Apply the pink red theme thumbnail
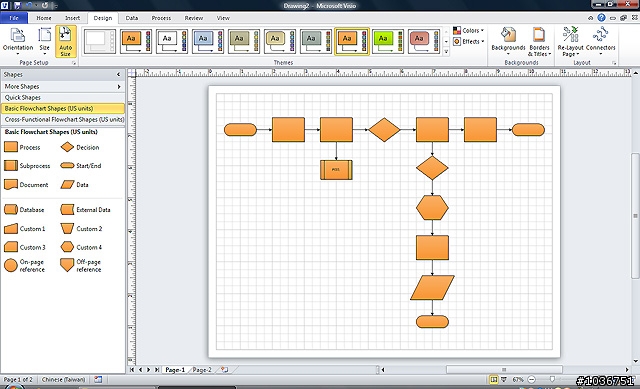Image resolution: width=640 pixels, height=389 pixels. 423,41
